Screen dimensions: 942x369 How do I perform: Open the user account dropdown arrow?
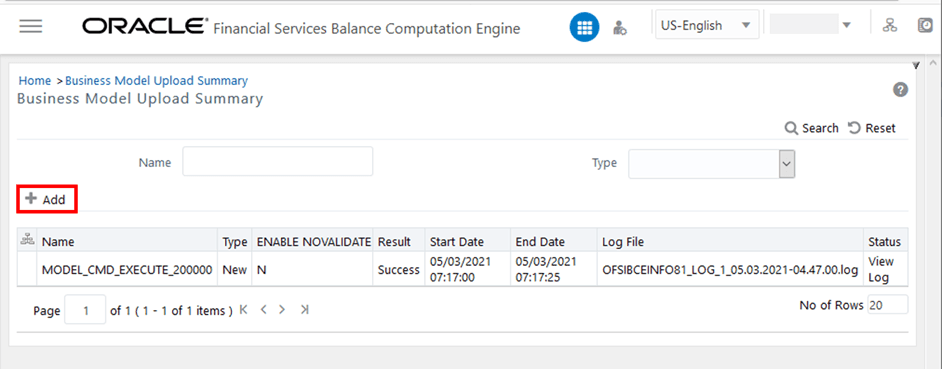tap(846, 25)
